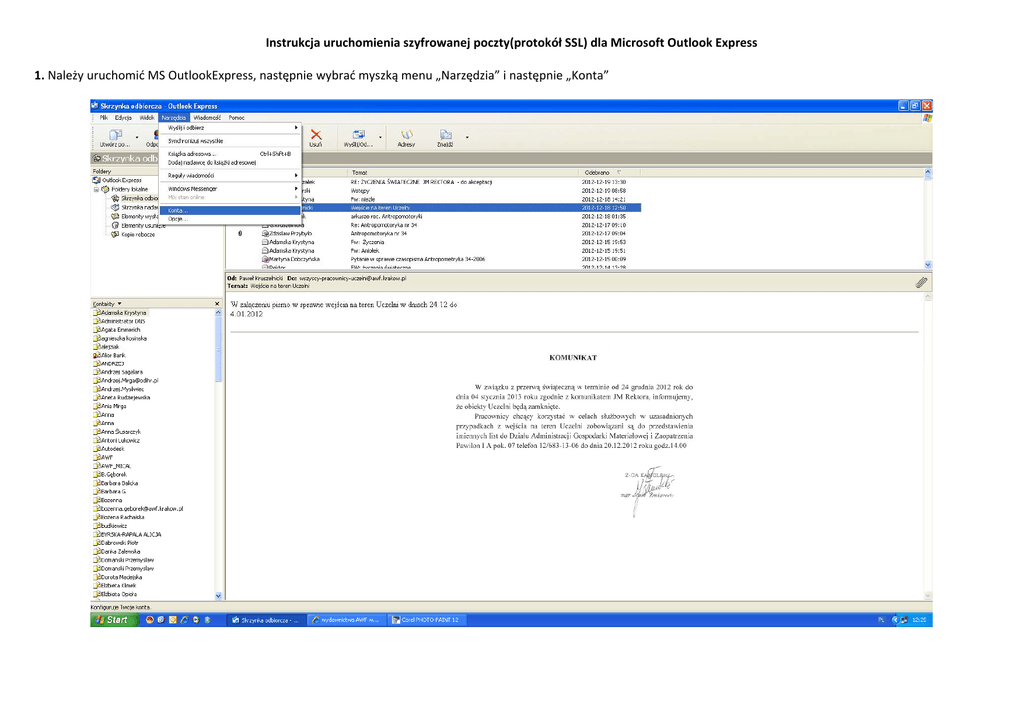Choose Opcje... from the Narzędzia menu
The width and height of the screenshot is (1024, 724).
tap(178, 219)
